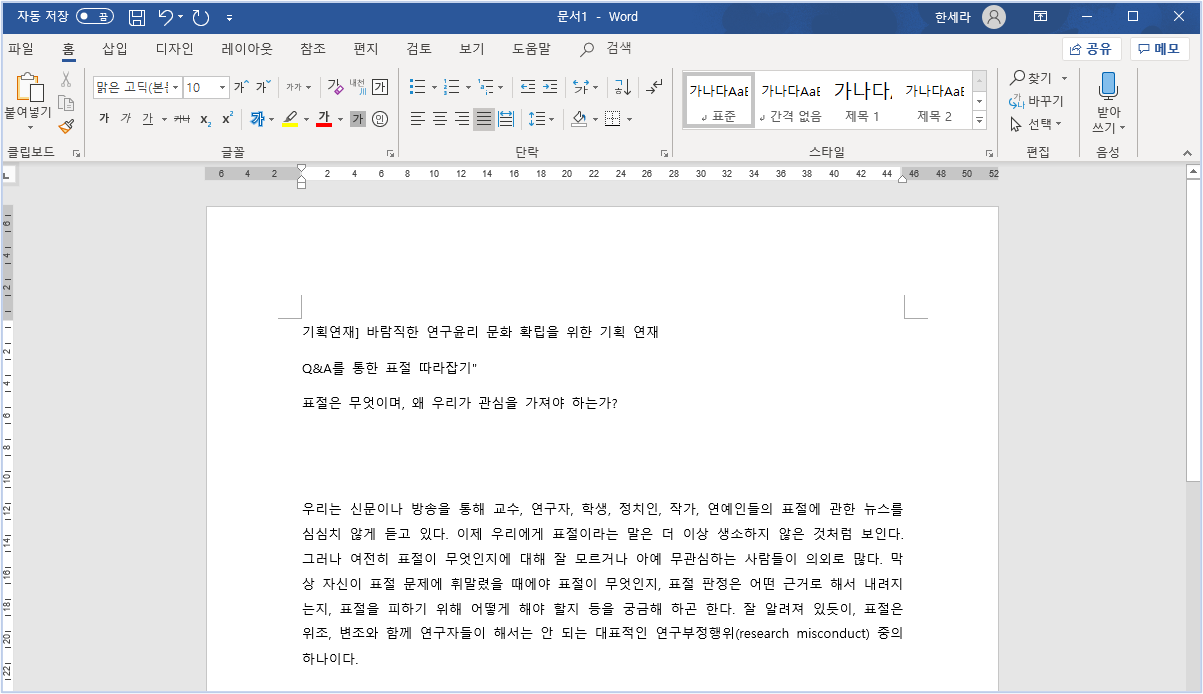Screen dimensions: 1203x694
Task: Click the 공유 (Share) button
Action: (1091, 49)
